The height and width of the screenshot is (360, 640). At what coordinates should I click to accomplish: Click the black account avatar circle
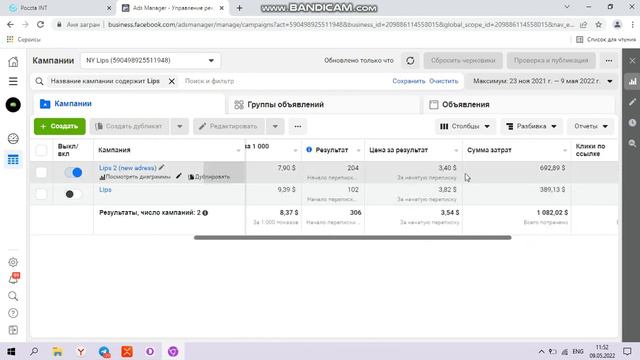(13, 105)
